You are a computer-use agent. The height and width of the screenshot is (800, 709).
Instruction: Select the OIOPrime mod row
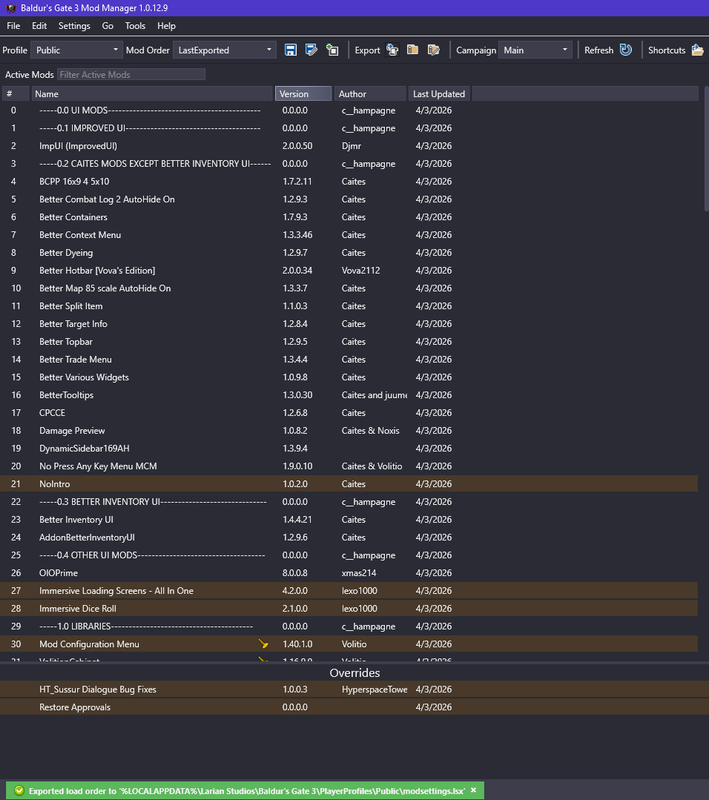349,573
